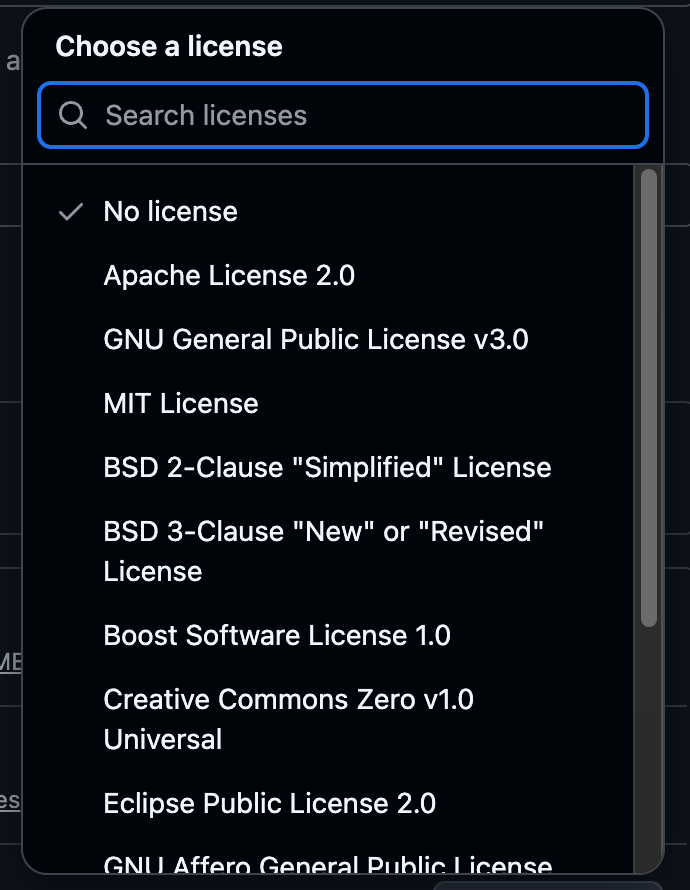Click the license list scrollbar thumb
Viewport: 690px width, 890px height.
click(x=649, y=398)
